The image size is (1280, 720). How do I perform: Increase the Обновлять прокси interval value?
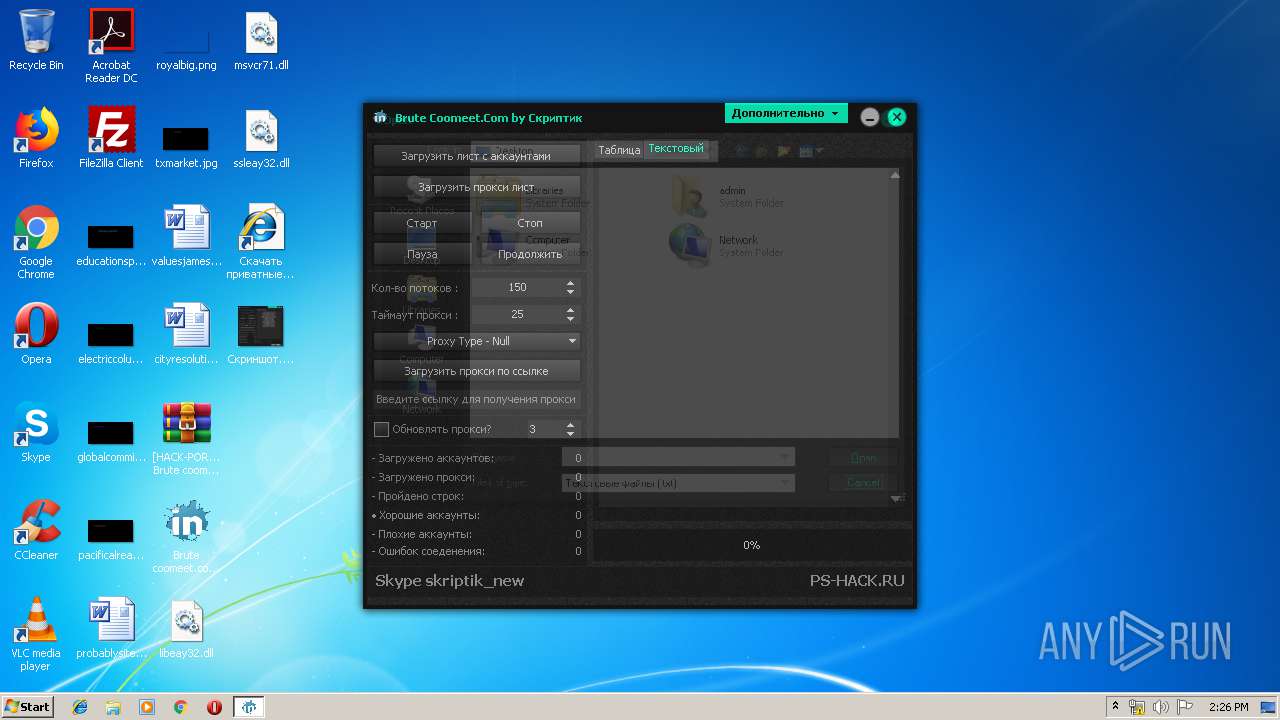[570, 425]
